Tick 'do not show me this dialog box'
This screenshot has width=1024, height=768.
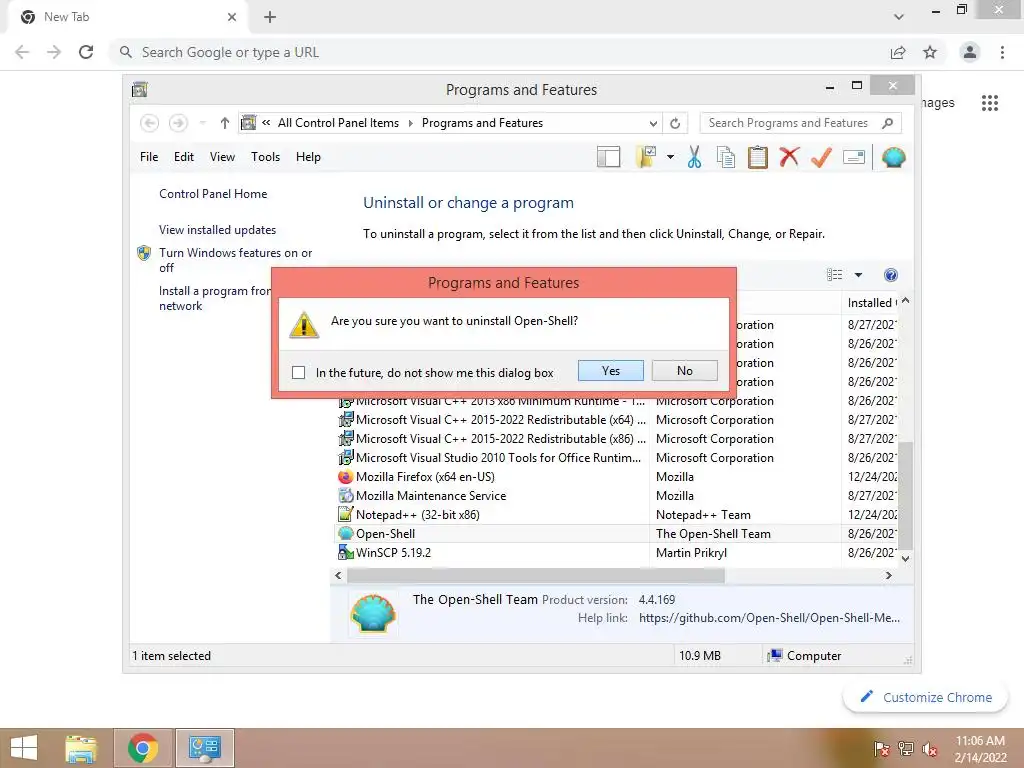(x=298, y=372)
